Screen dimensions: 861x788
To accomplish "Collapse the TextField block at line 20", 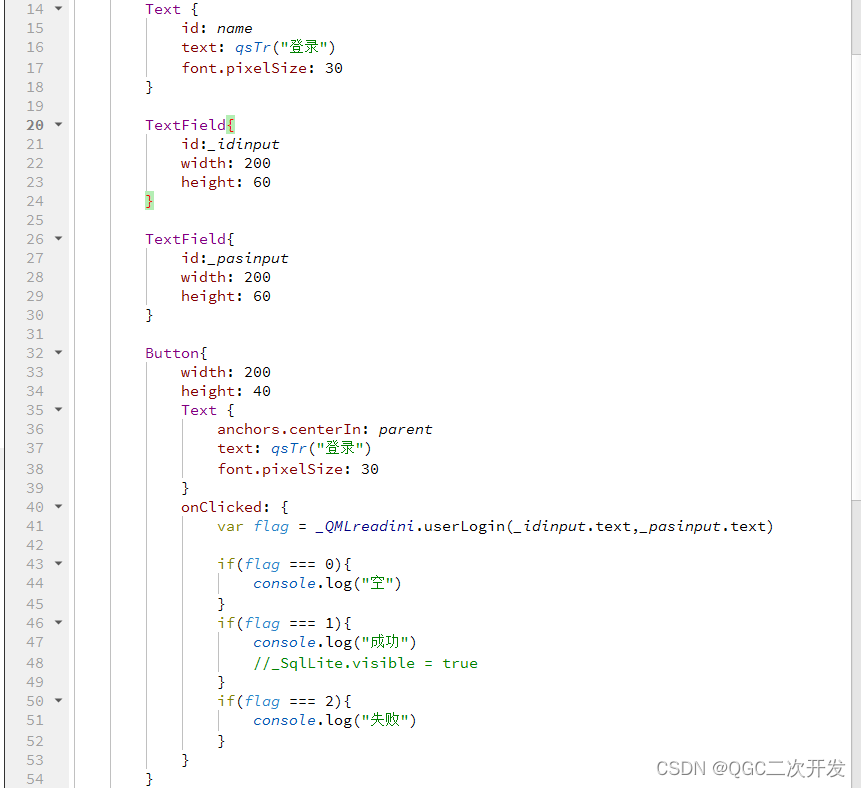I will 57,125.
